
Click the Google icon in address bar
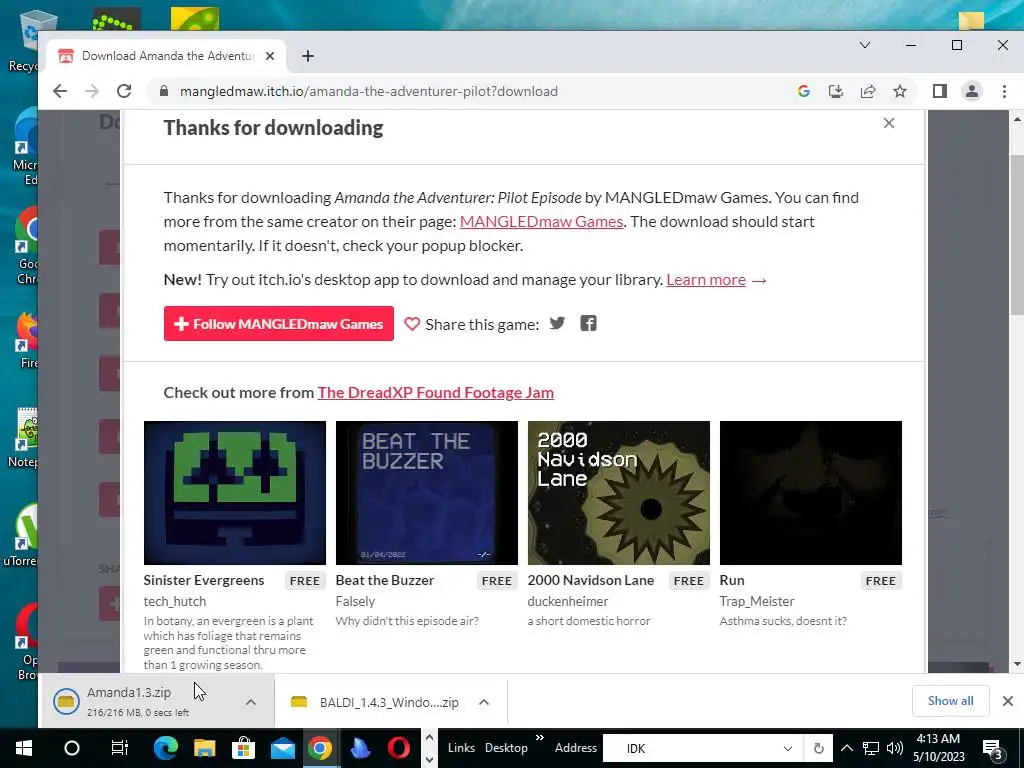click(804, 91)
